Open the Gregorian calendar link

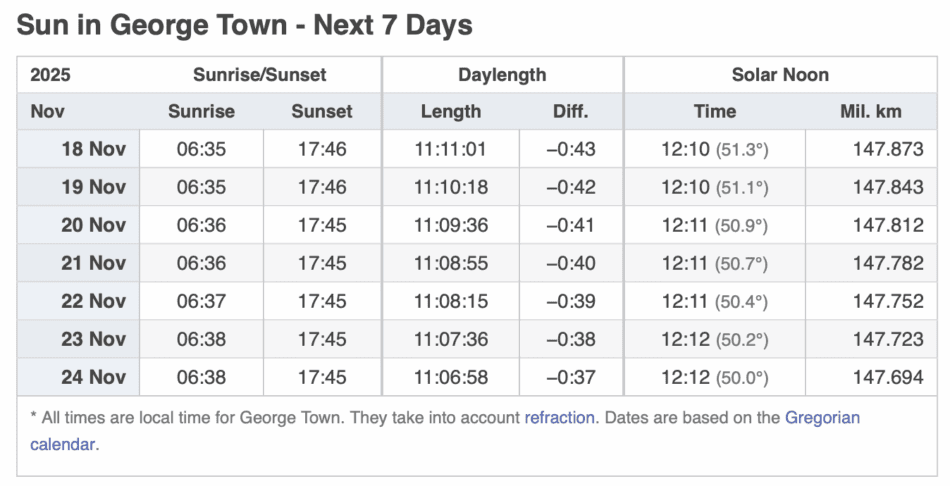pyautogui.click(x=822, y=418)
